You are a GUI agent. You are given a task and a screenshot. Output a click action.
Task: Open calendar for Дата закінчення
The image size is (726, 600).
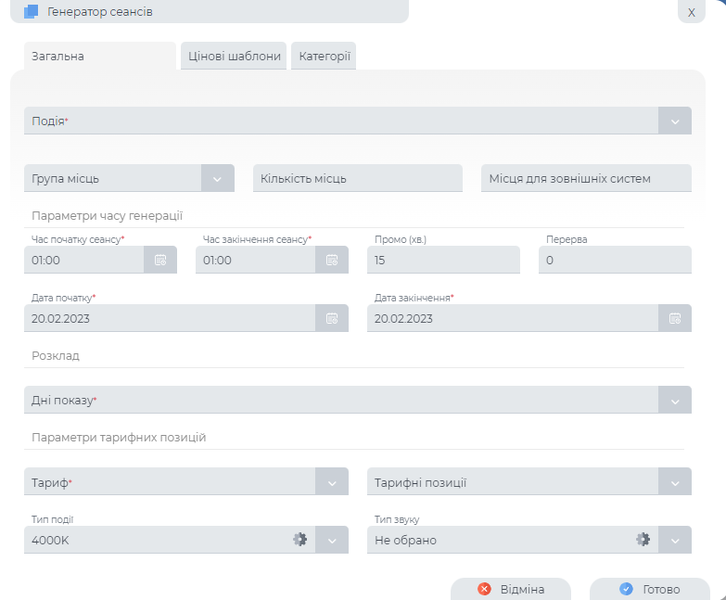pyautogui.click(x=675, y=318)
